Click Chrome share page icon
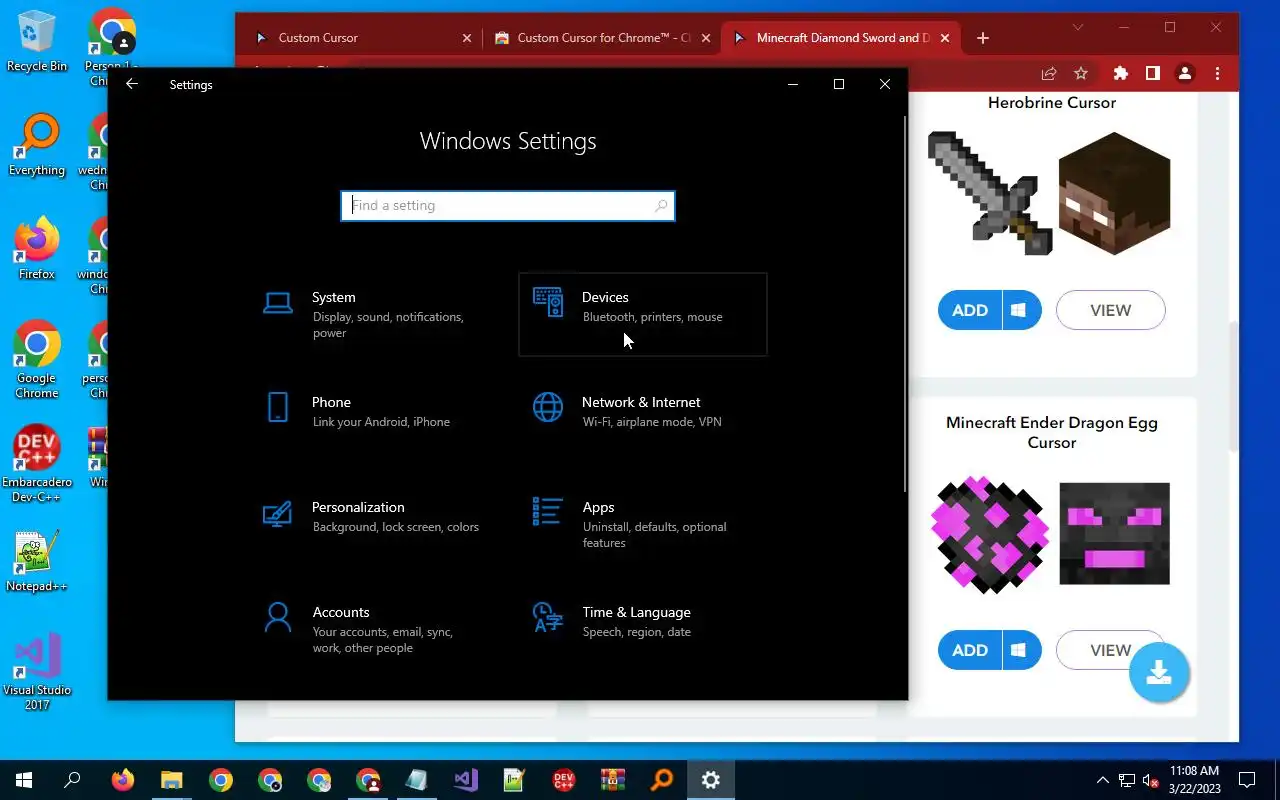1280x800 pixels. tap(1049, 73)
